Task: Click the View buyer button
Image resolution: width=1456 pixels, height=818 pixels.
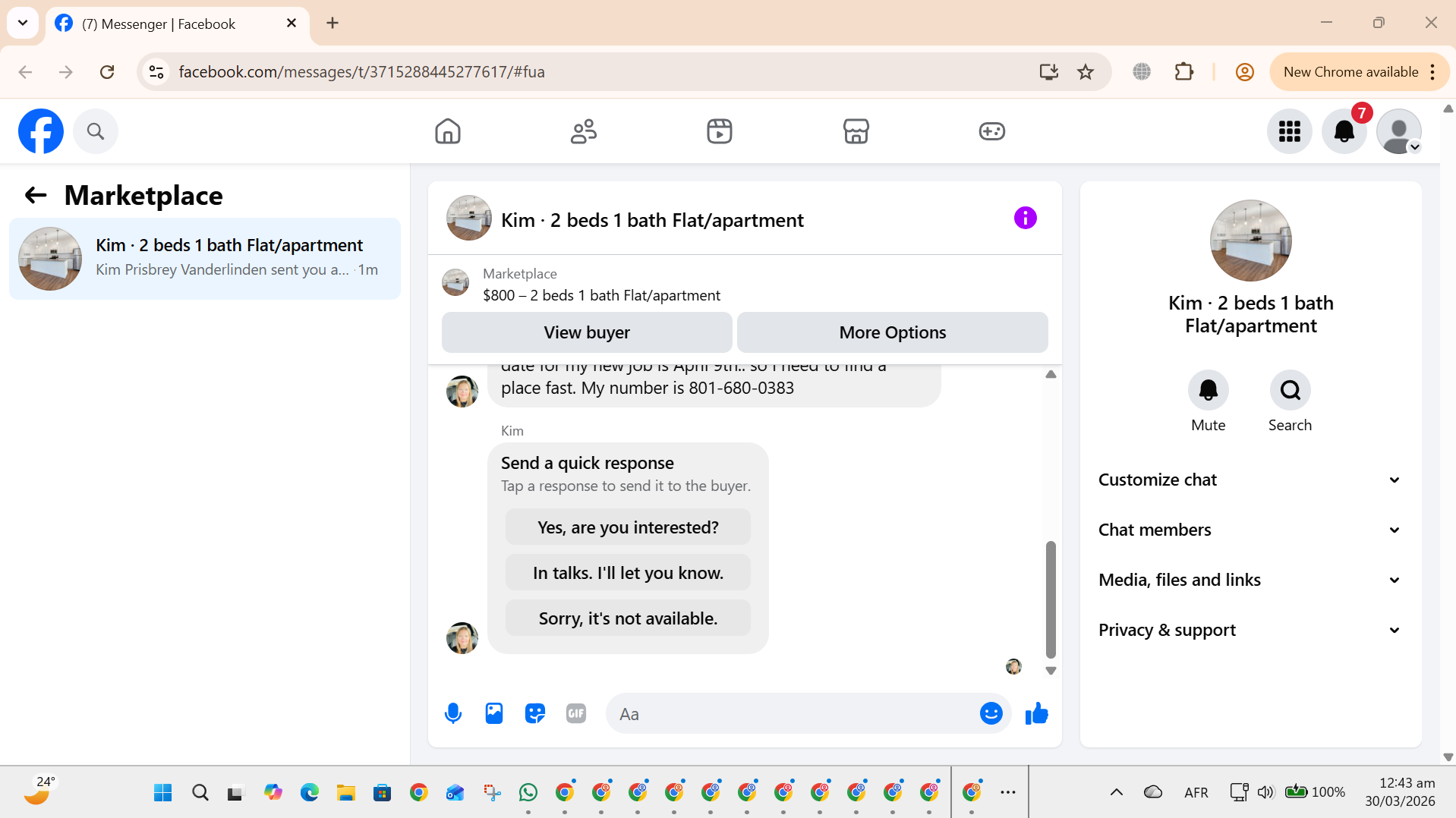Action: click(x=587, y=332)
